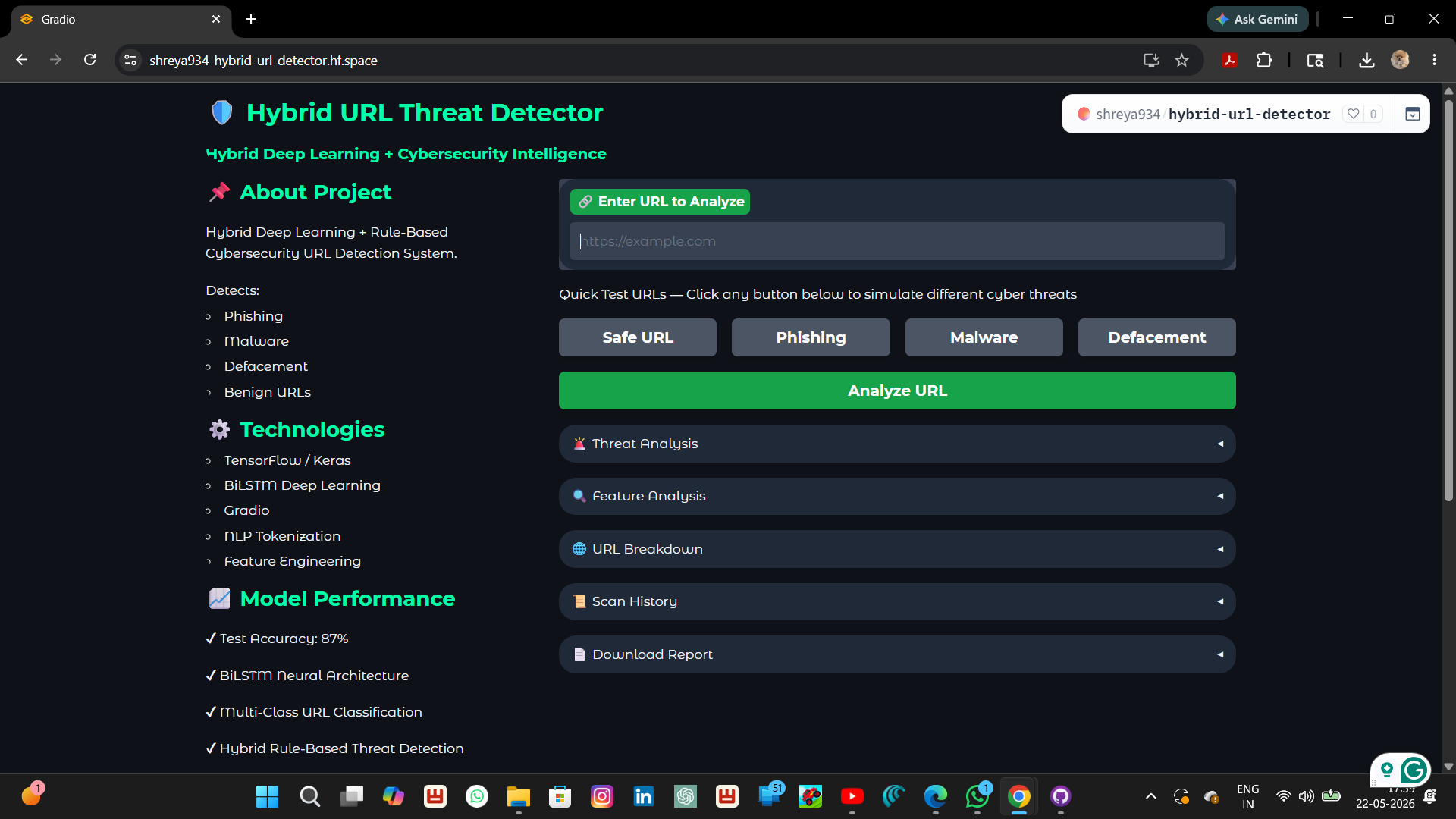
Task: Like the Space with the heart icon
Action: coord(1354,114)
